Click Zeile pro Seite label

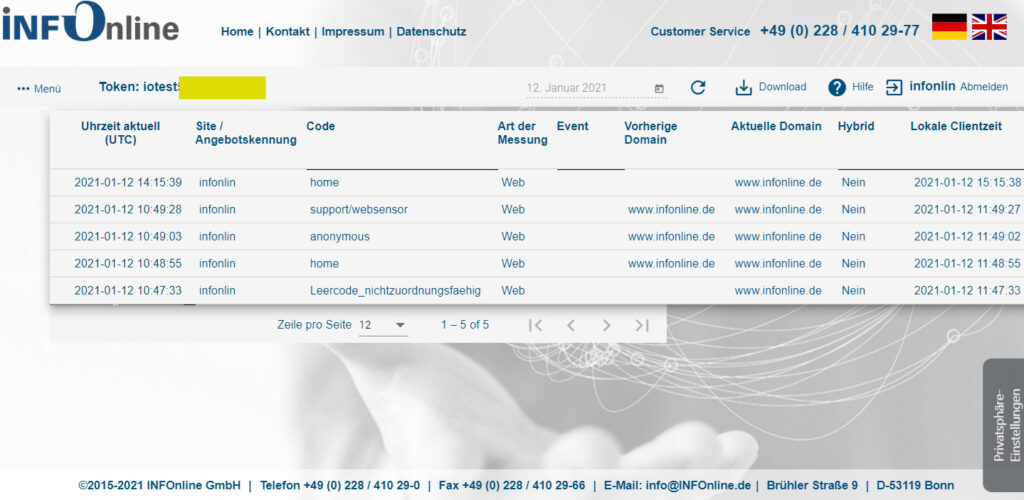pyautogui.click(x=314, y=325)
